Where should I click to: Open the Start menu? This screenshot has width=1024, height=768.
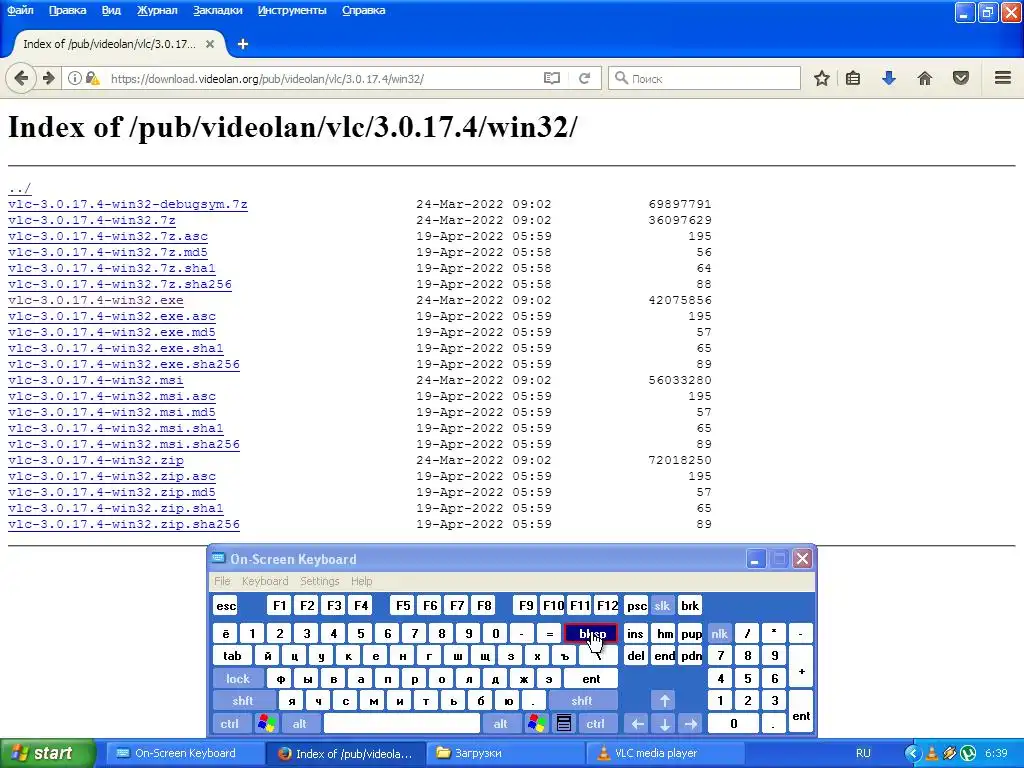pos(47,753)
